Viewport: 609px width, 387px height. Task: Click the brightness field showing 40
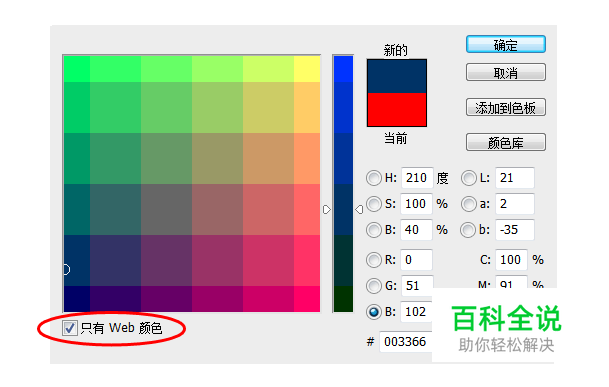click(417, 230)
